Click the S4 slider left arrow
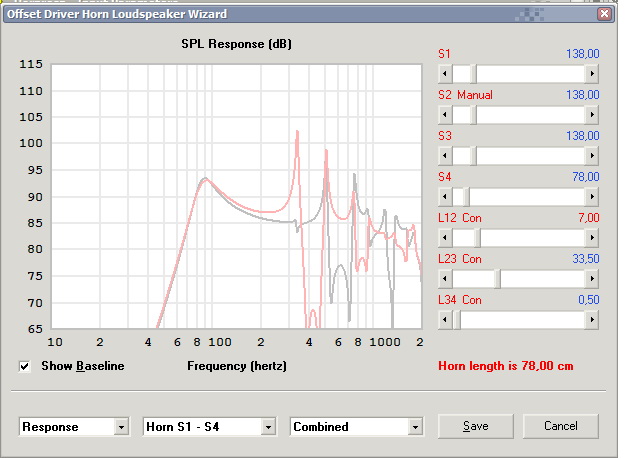This screenshot has height=458, width=640. tap(445, 197)
